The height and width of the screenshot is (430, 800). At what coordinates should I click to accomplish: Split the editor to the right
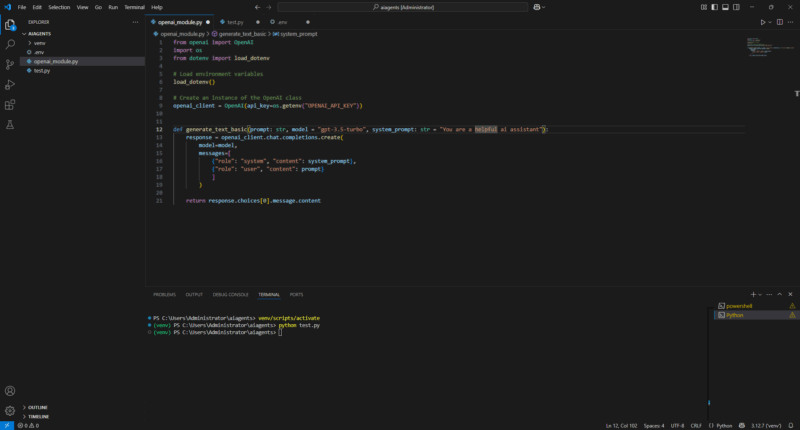(x=780, y=22)
